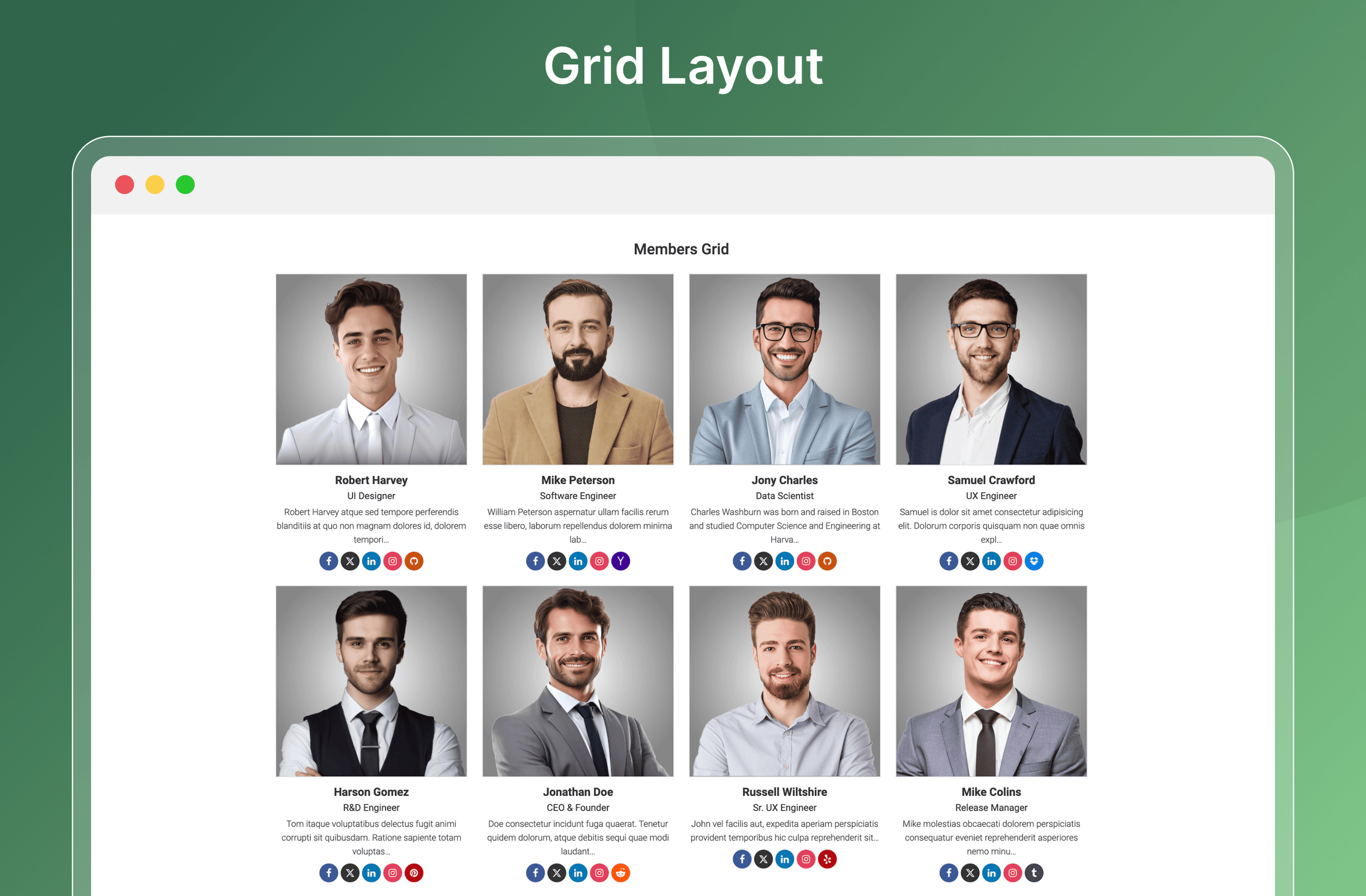Click Jony Charles' portrait photo
This screenshot has height=896, width=1366.
click(785, 369)
